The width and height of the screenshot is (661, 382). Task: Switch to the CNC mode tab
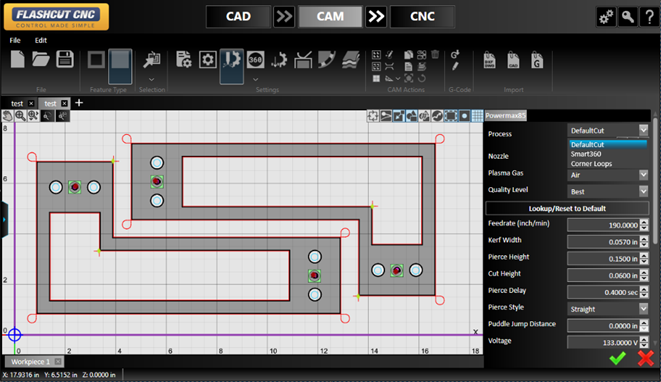[422, 16]
